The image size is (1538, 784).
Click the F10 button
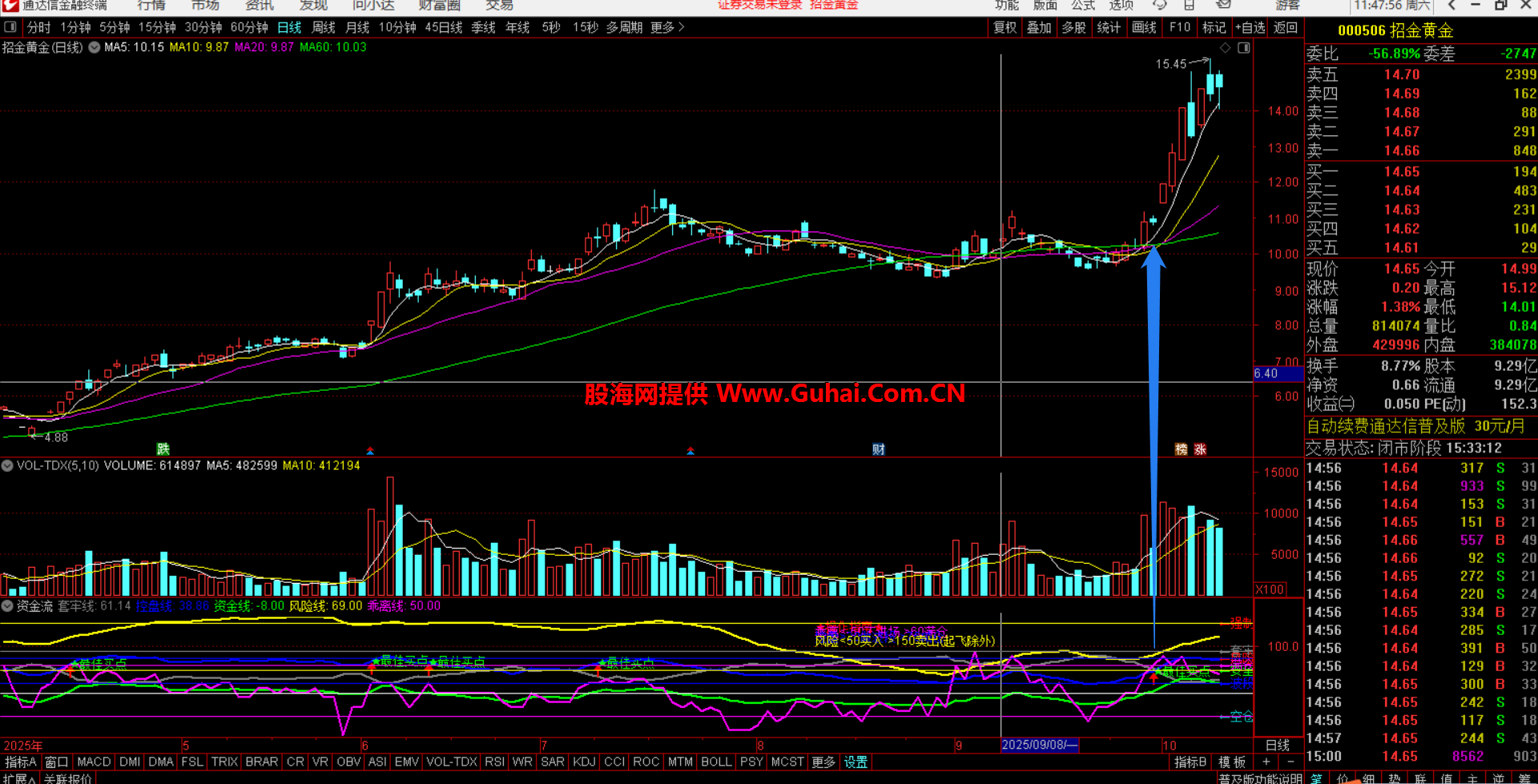1180,27
